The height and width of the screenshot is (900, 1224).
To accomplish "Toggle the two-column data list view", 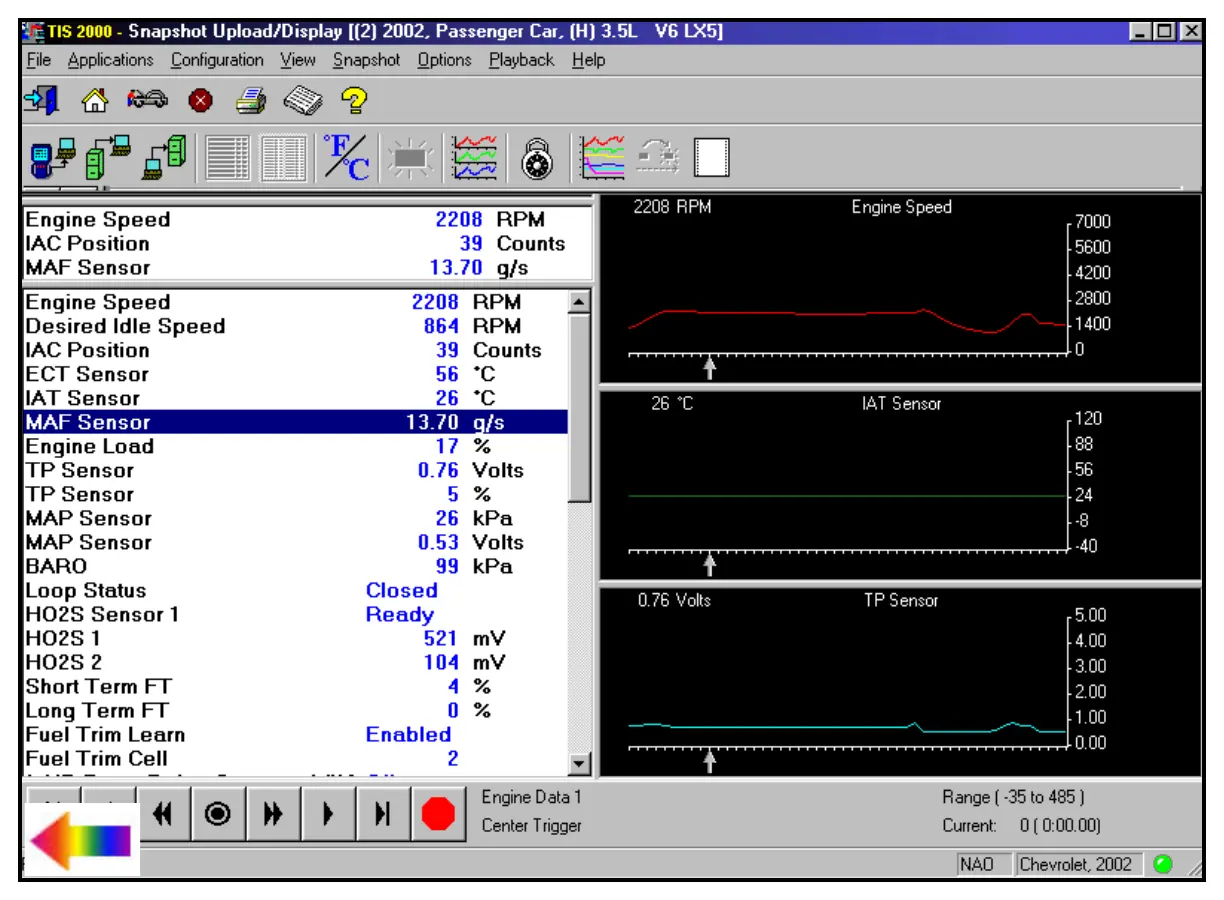I will tap(285, 158).
